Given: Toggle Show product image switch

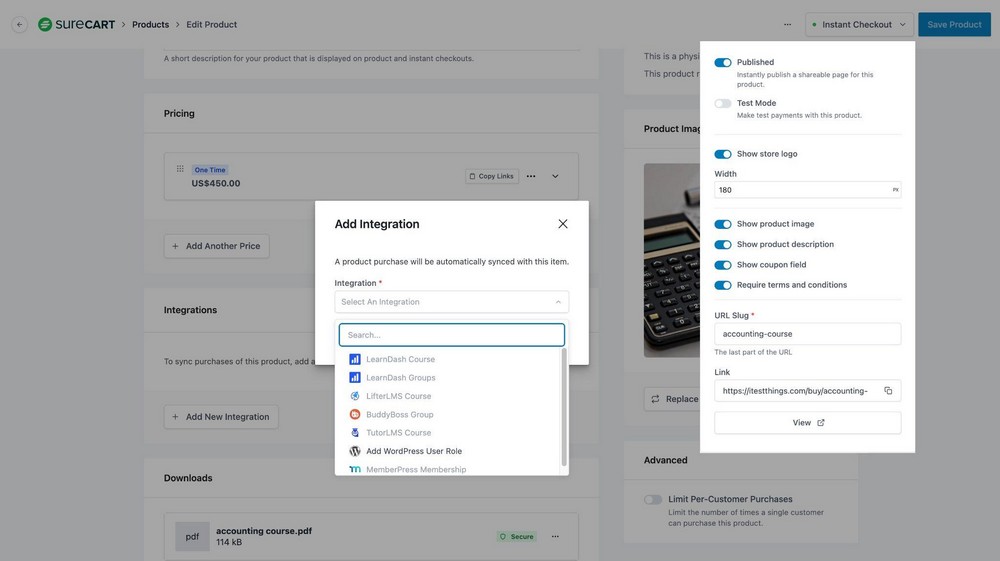Looking at the screenshot, I should tap(723, 224).
